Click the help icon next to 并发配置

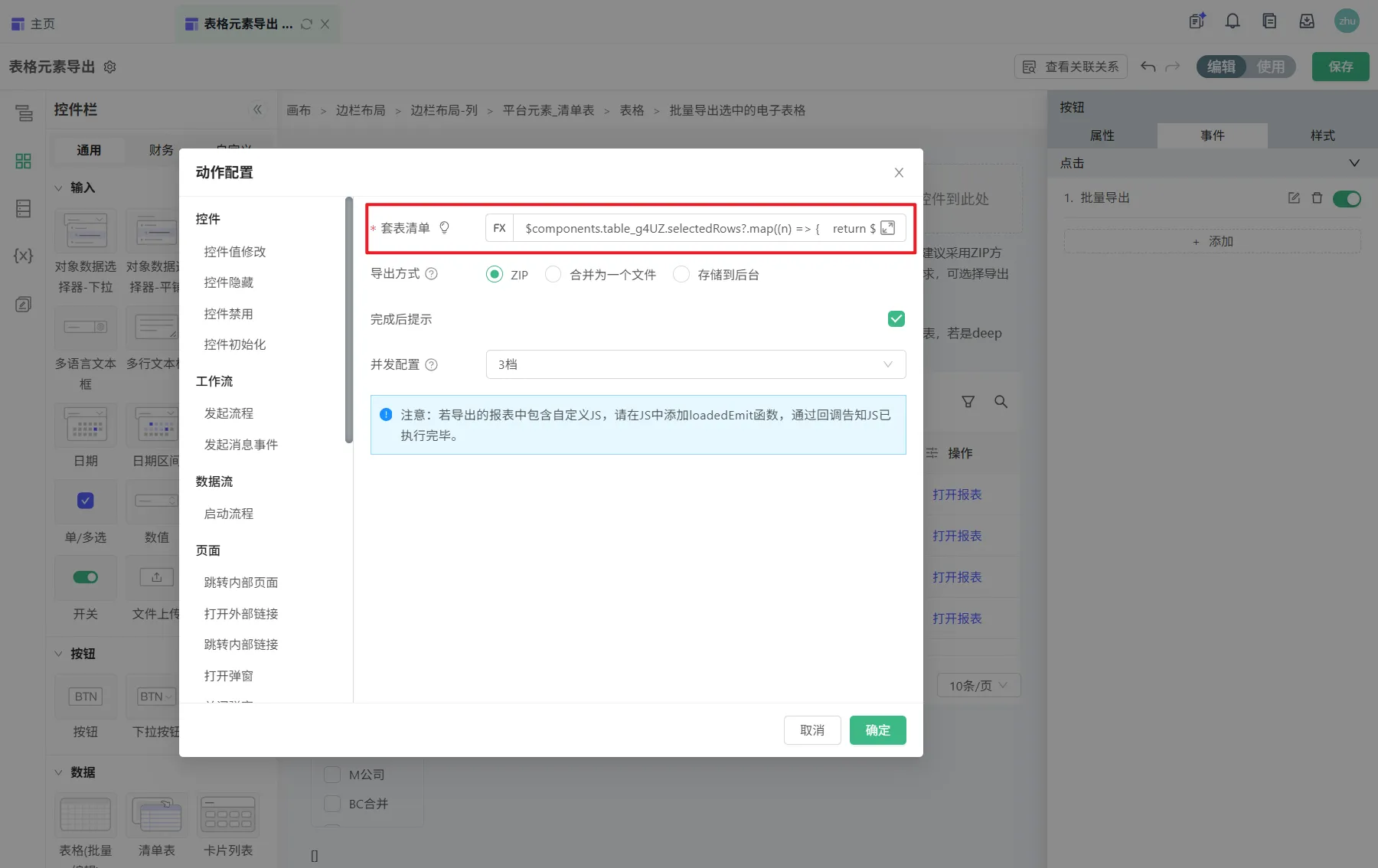click(432, 365)
